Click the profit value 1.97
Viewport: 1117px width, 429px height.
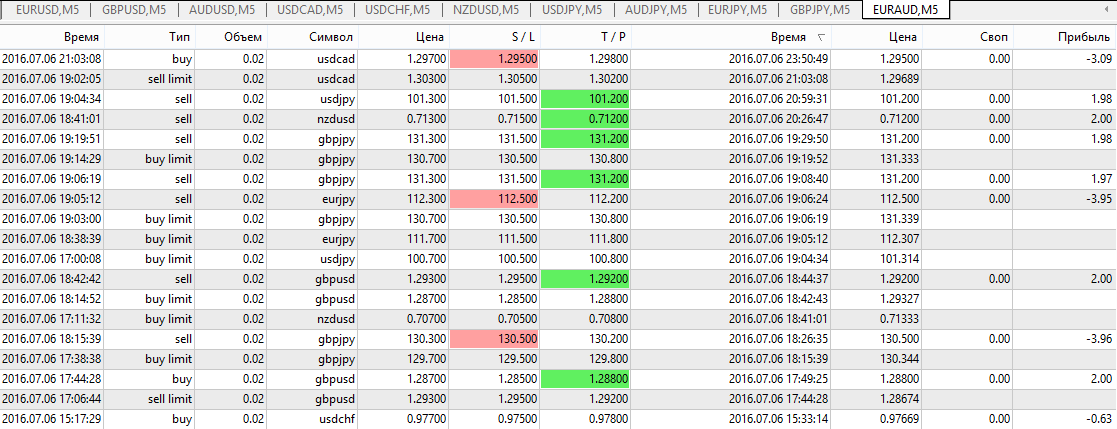click(1100, 179)
